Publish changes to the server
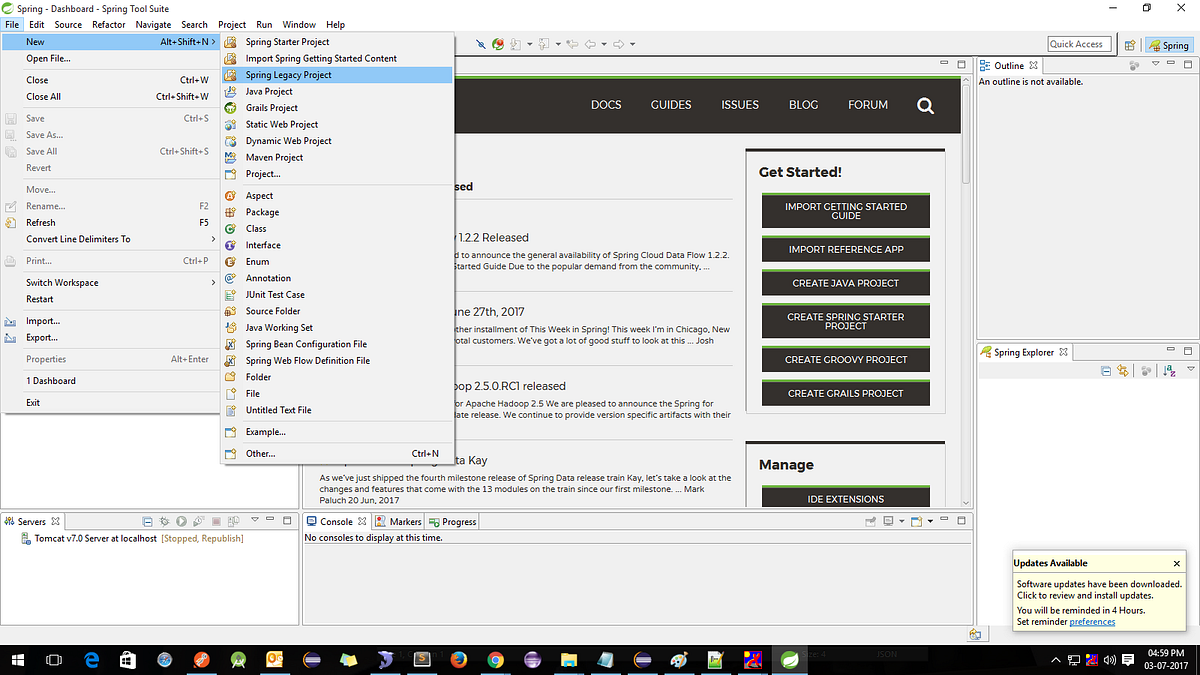Screen dimensions: 1200x675 pyautogui.click(x=234, y=521)
